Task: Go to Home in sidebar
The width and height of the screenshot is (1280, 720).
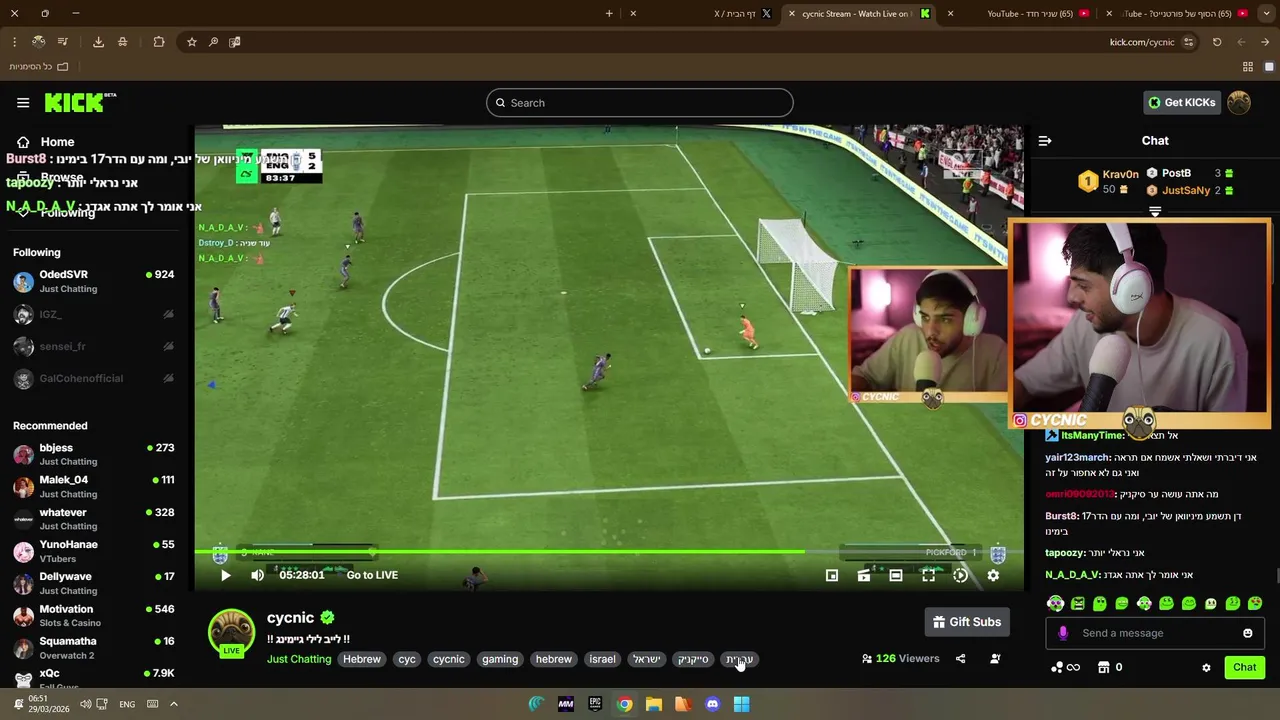Action: pyautogui.click(x=46, y=142)
